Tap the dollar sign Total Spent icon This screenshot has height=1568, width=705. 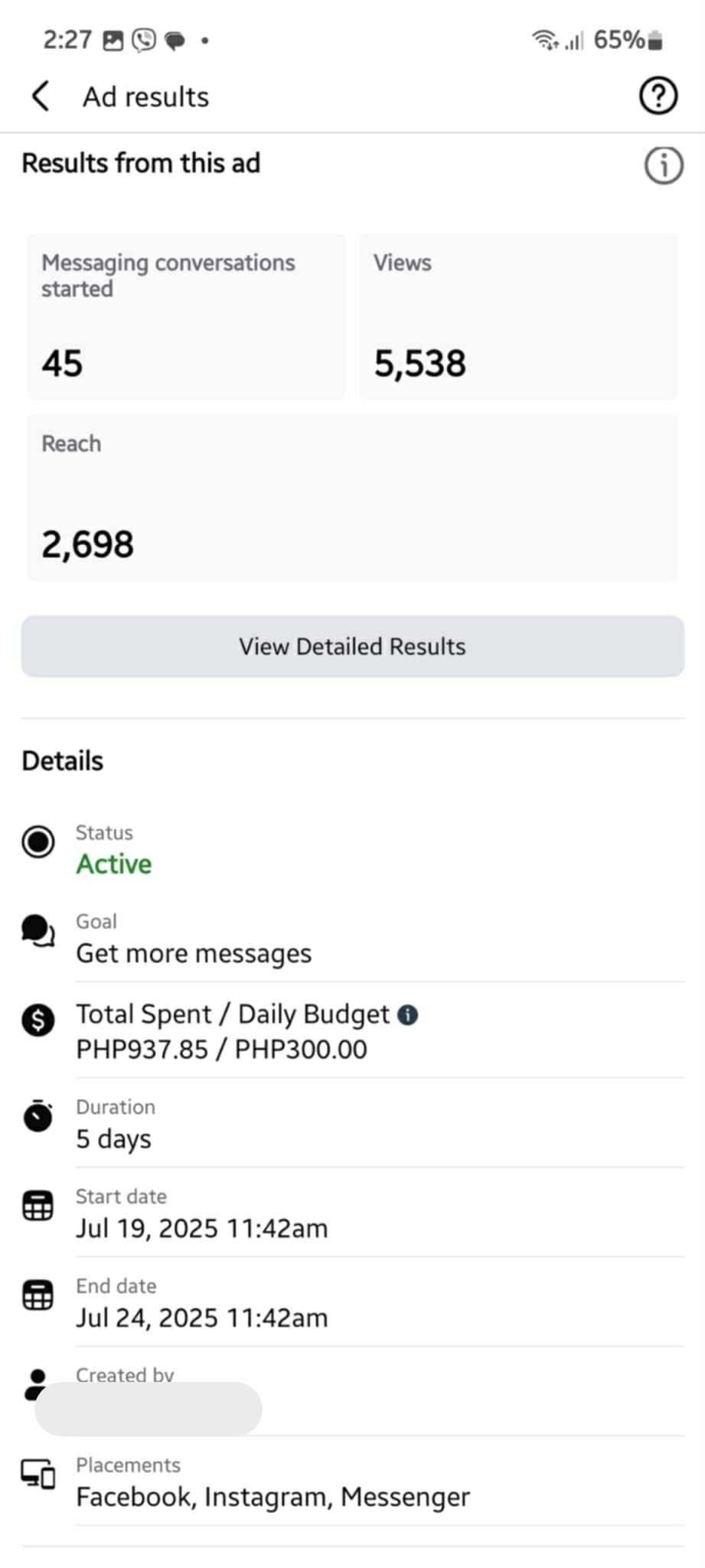pos(38,1020)
